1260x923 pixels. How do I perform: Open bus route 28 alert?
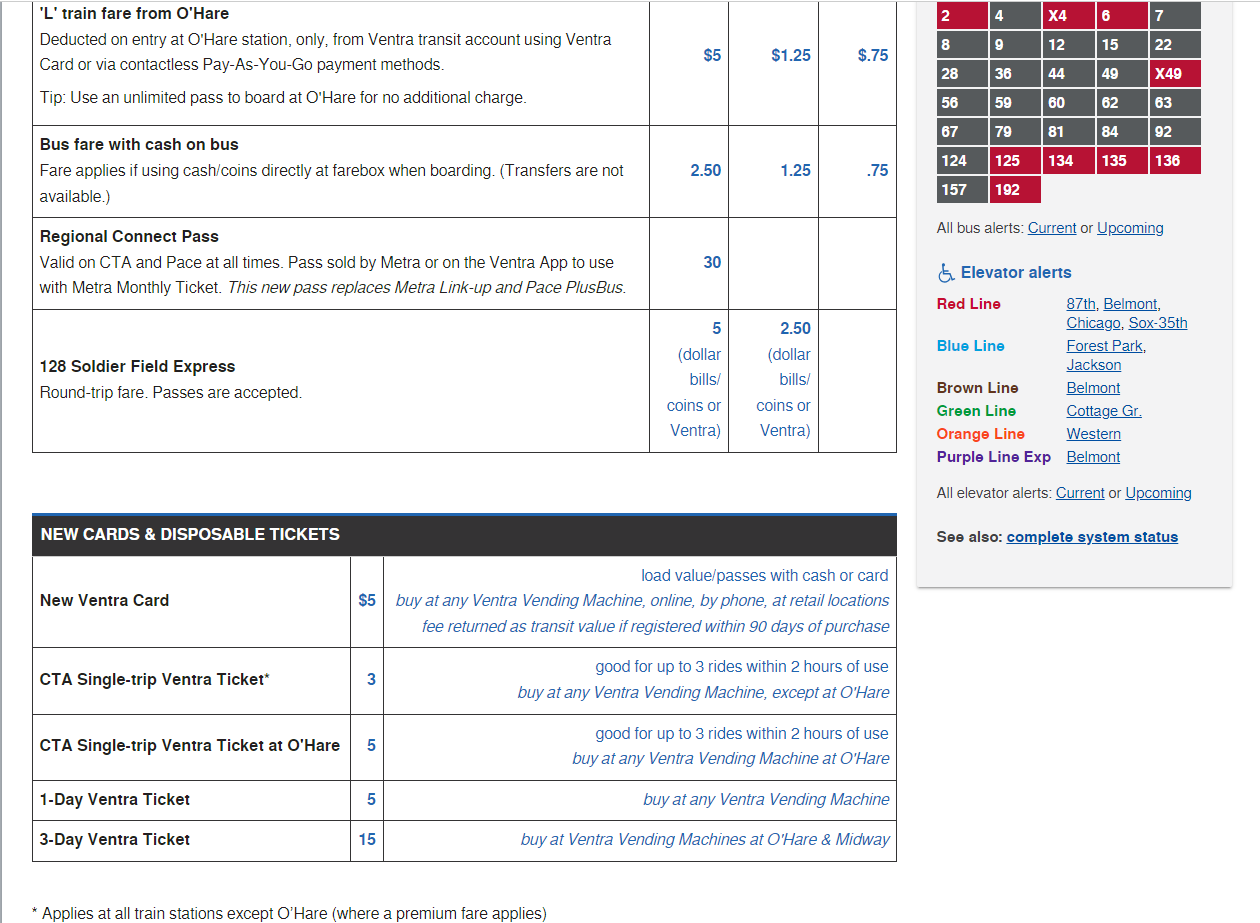click(962, 74)
